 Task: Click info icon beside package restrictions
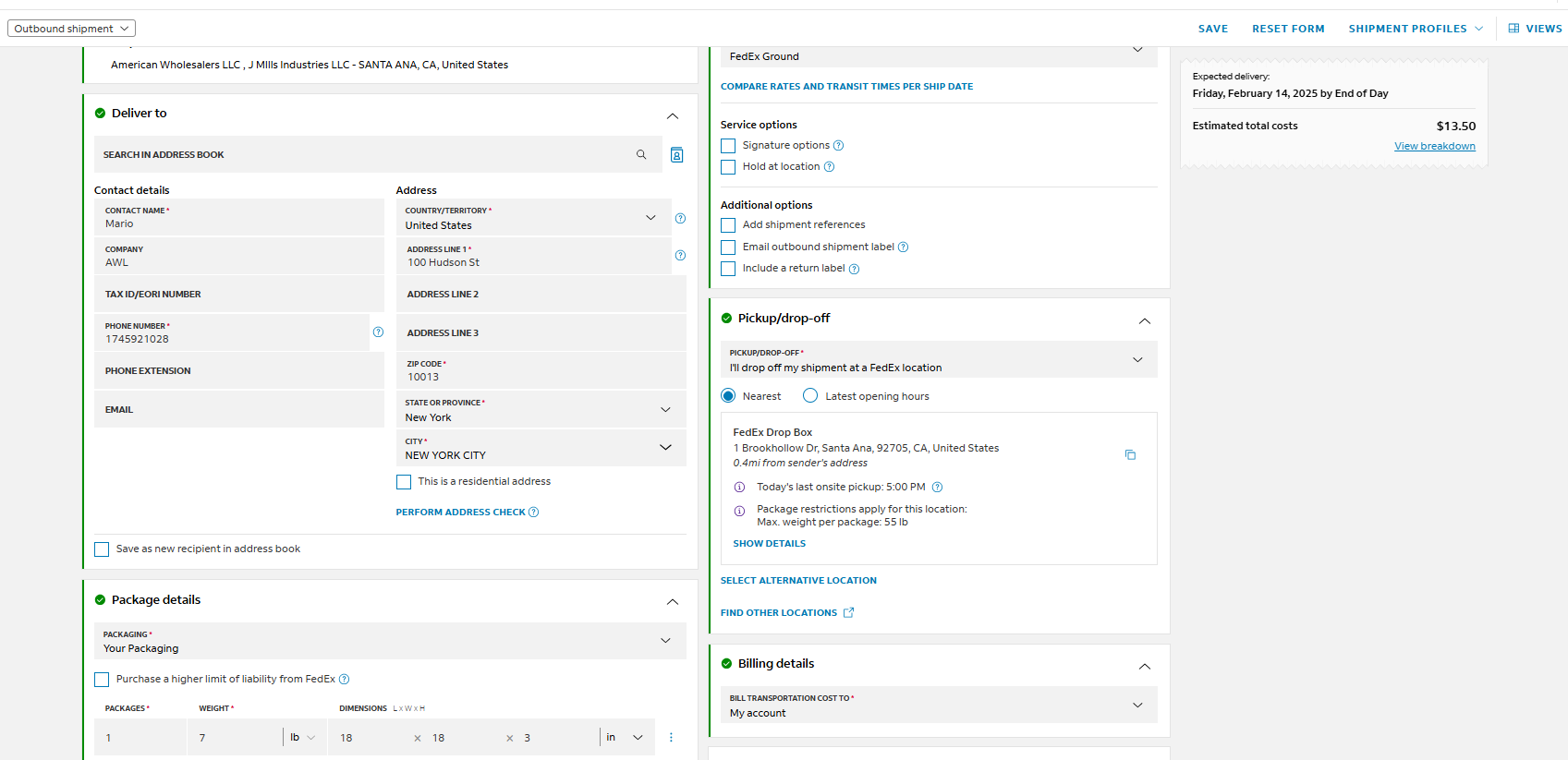pyautogui.click(x=739, y=511)
